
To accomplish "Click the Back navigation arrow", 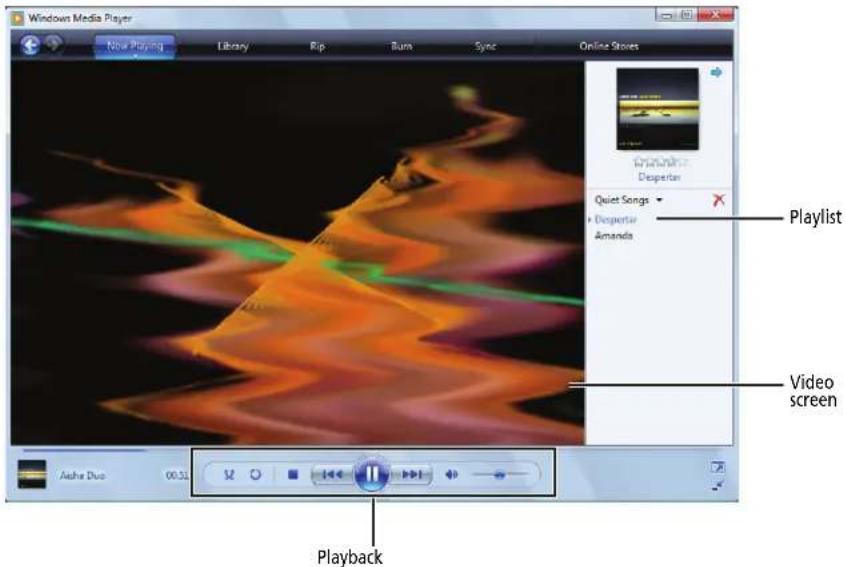I will (30, 45).
